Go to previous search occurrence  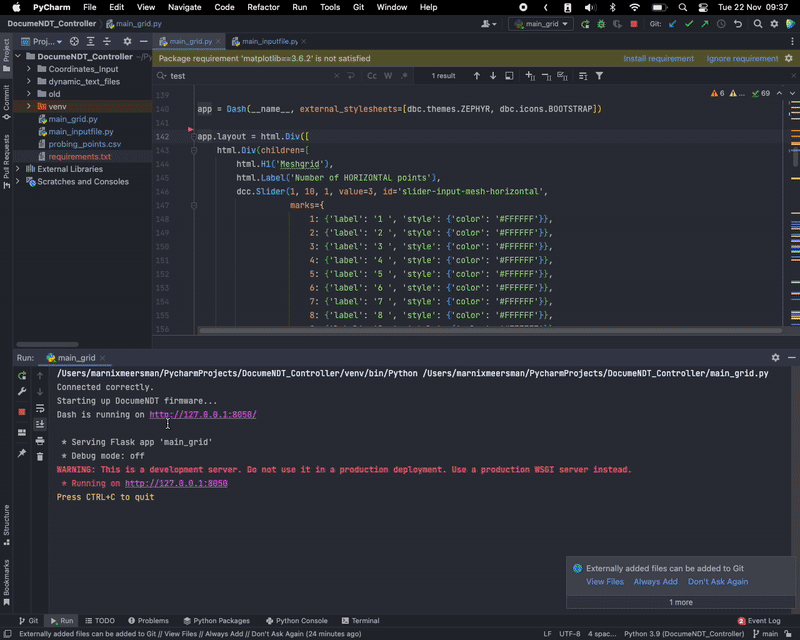pos(477,76)
